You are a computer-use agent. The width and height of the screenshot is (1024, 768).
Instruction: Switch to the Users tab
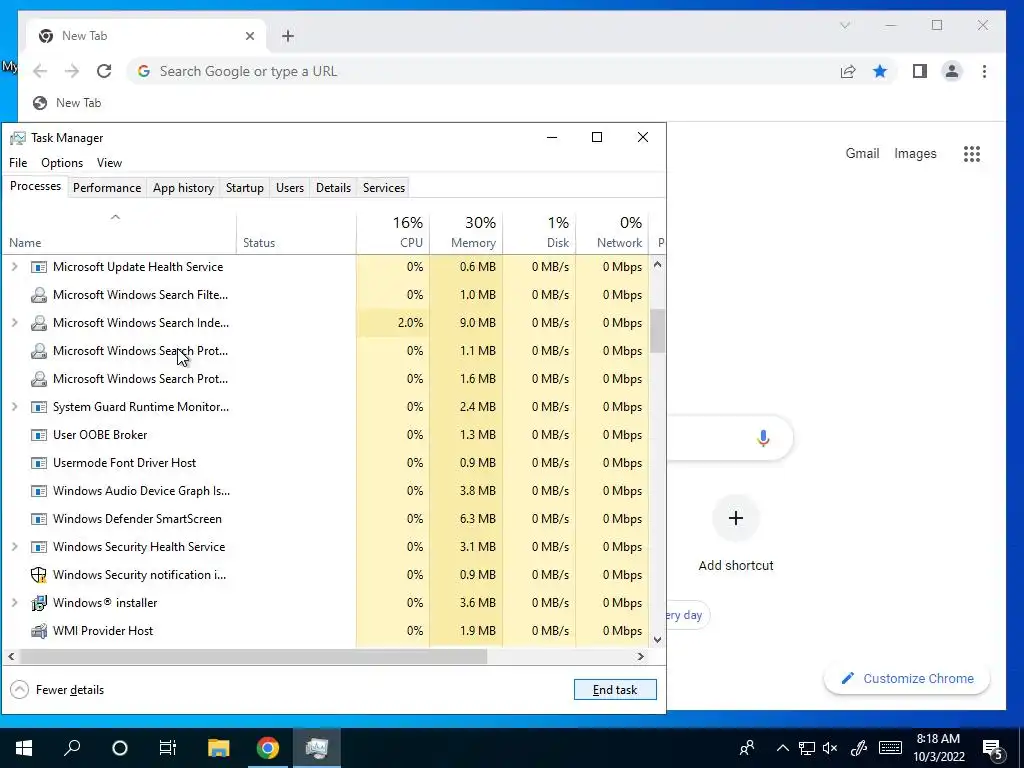click(290, 188)
